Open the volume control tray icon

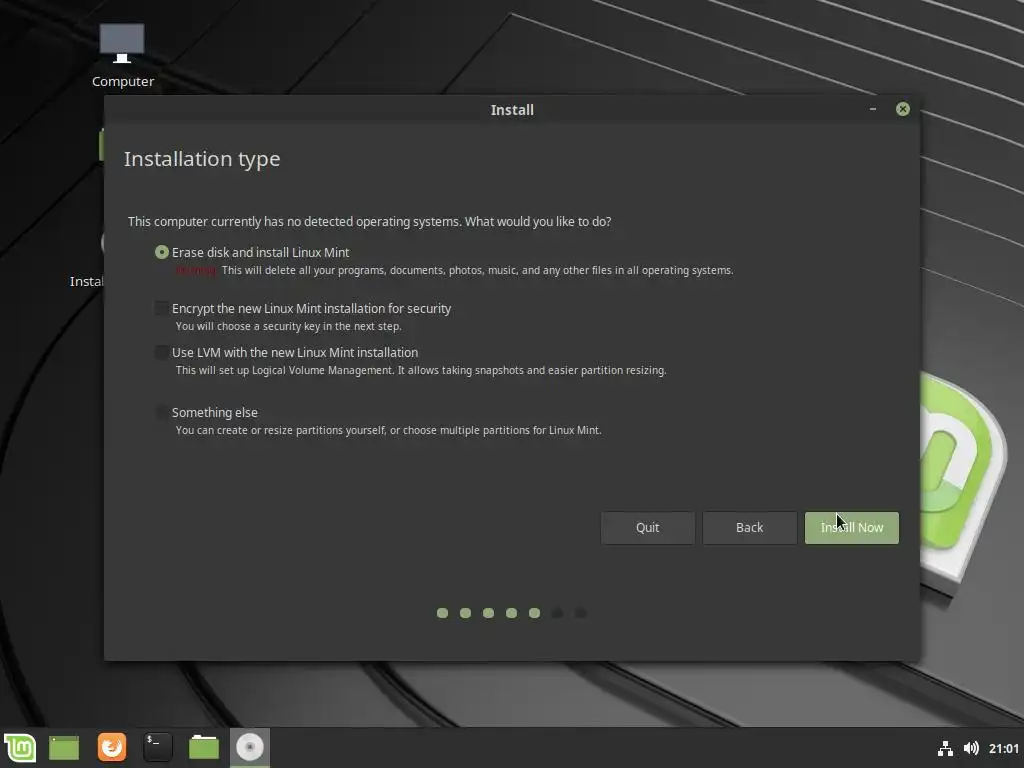[971, 748]
